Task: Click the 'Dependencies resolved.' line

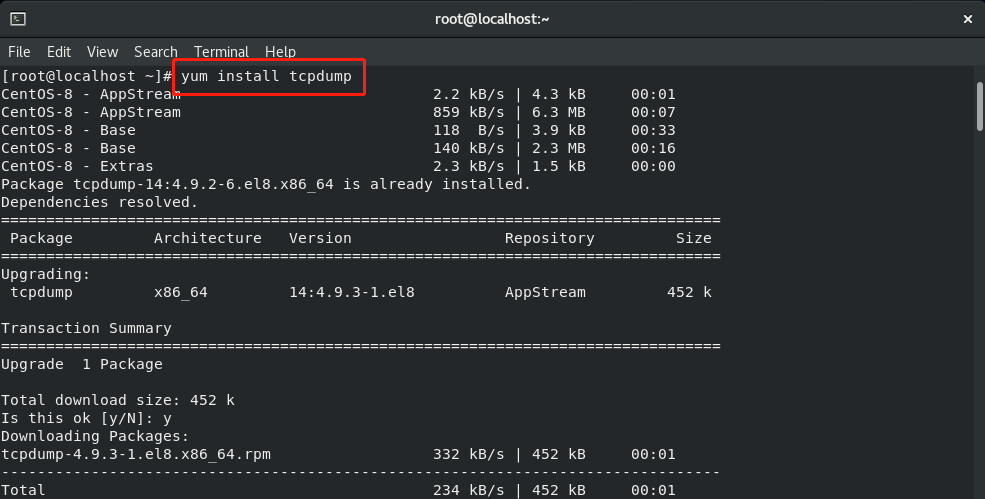Action: coord(99,202)
